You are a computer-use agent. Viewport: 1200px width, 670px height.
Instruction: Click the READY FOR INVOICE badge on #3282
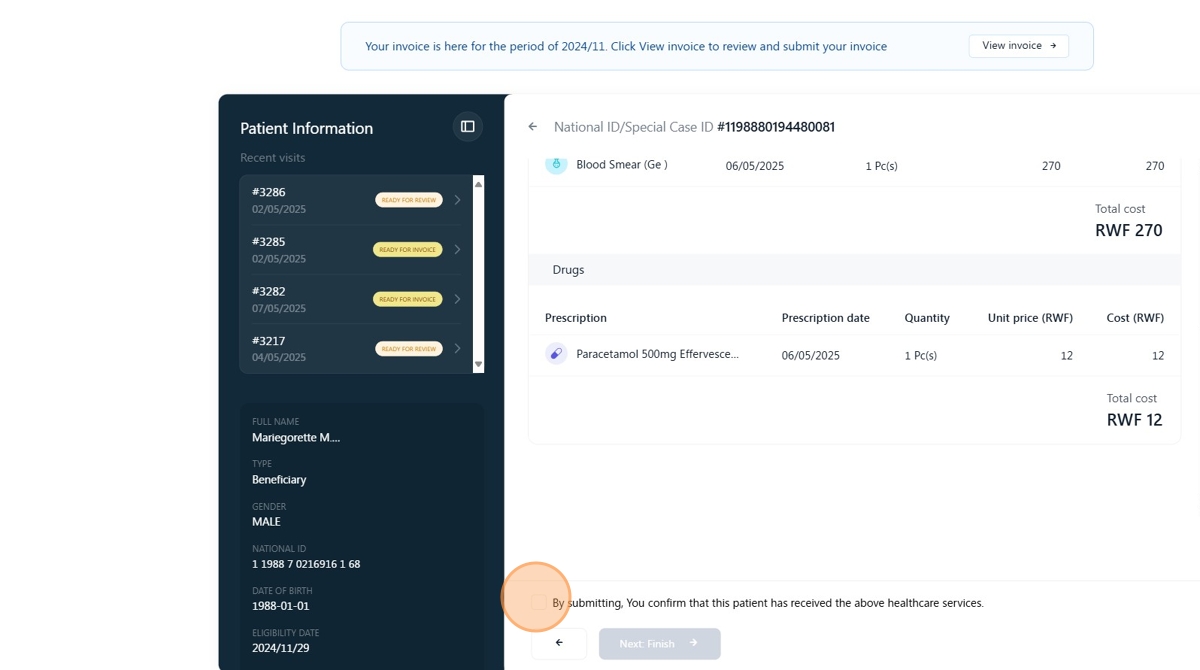pyautogui.click(x=408, y=299)
